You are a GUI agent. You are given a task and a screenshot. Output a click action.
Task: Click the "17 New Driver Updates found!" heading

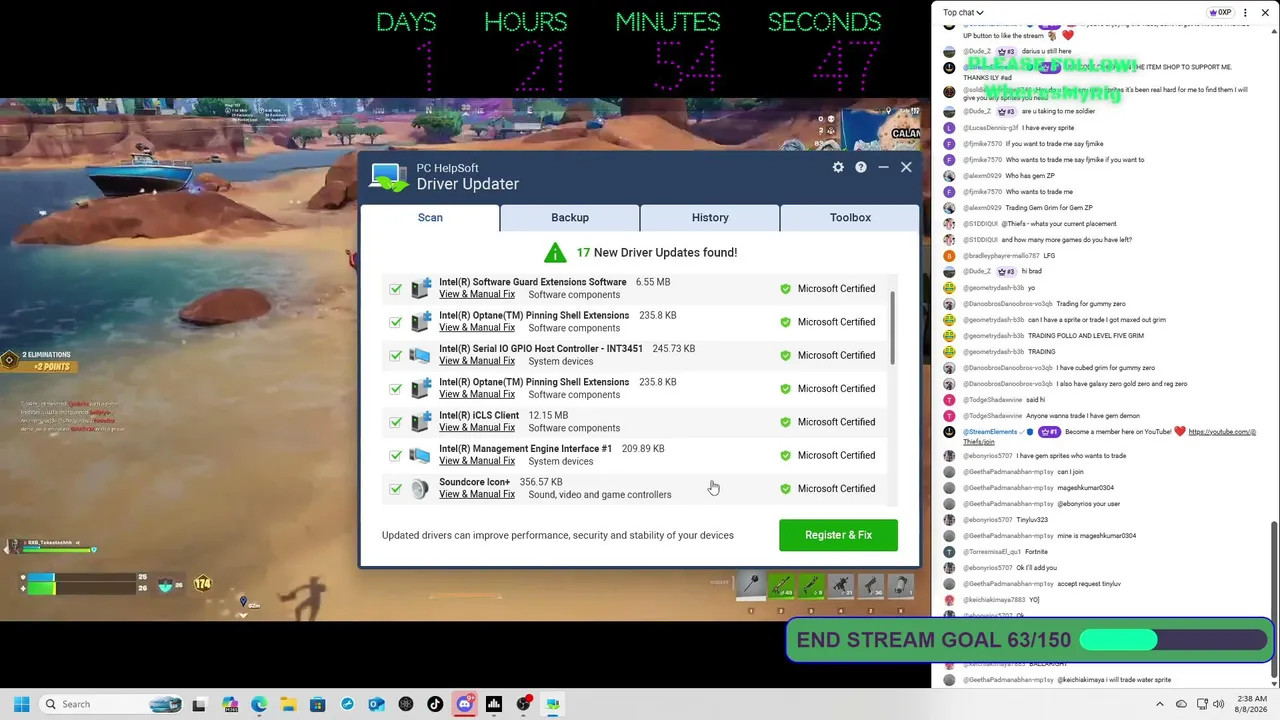656,252
